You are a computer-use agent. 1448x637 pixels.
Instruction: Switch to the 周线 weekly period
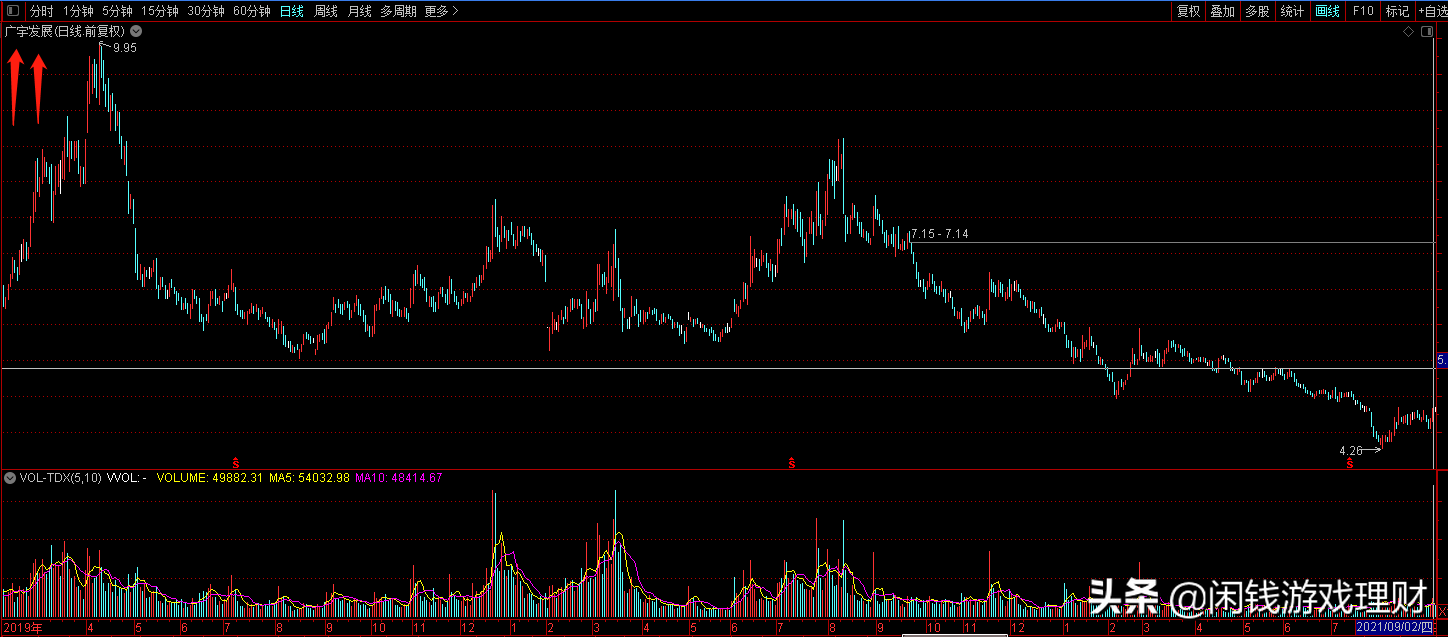pyautogui.click(x=326, y=11)
